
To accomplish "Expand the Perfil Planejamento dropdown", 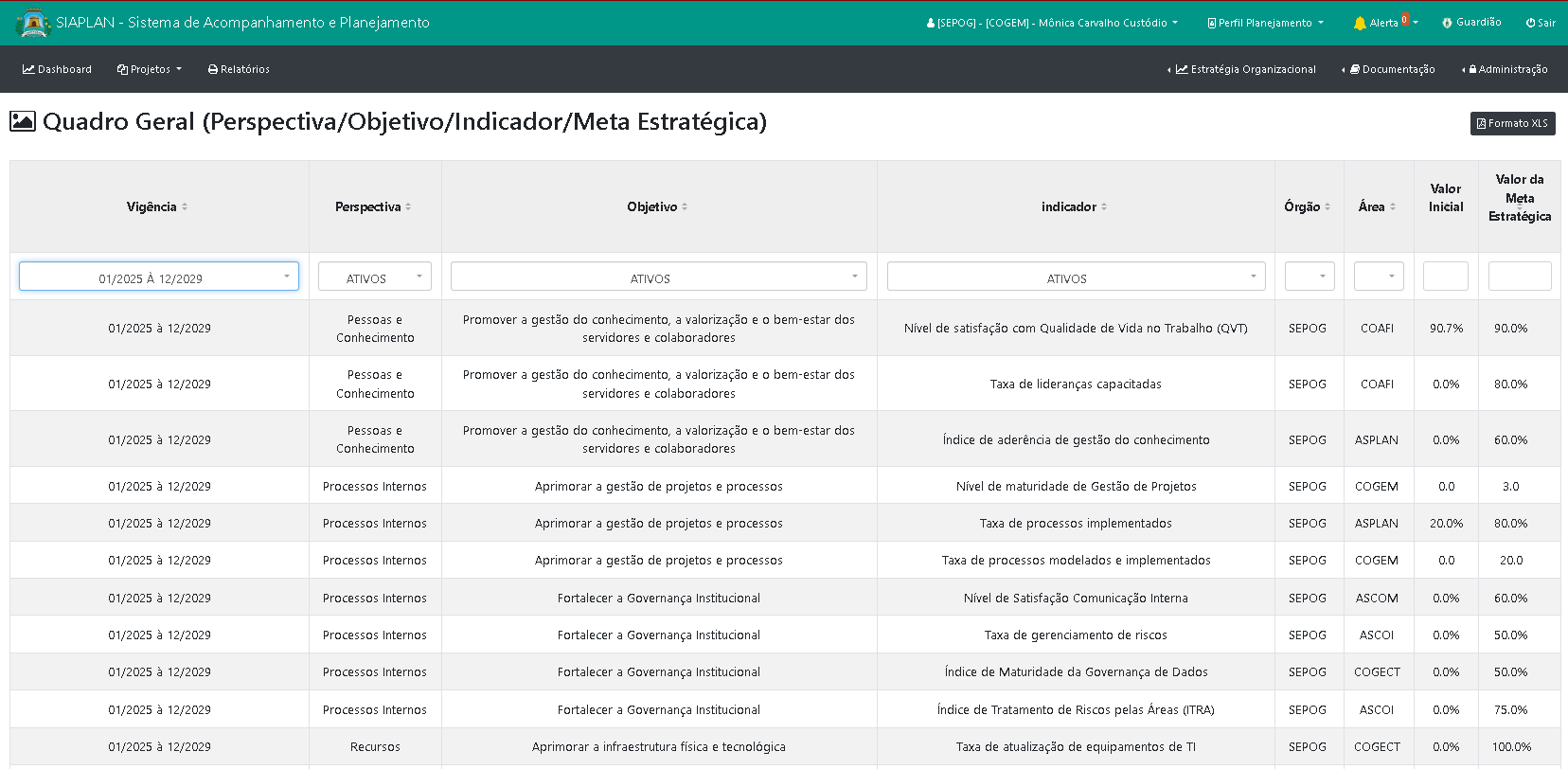I will [1265, 23].
